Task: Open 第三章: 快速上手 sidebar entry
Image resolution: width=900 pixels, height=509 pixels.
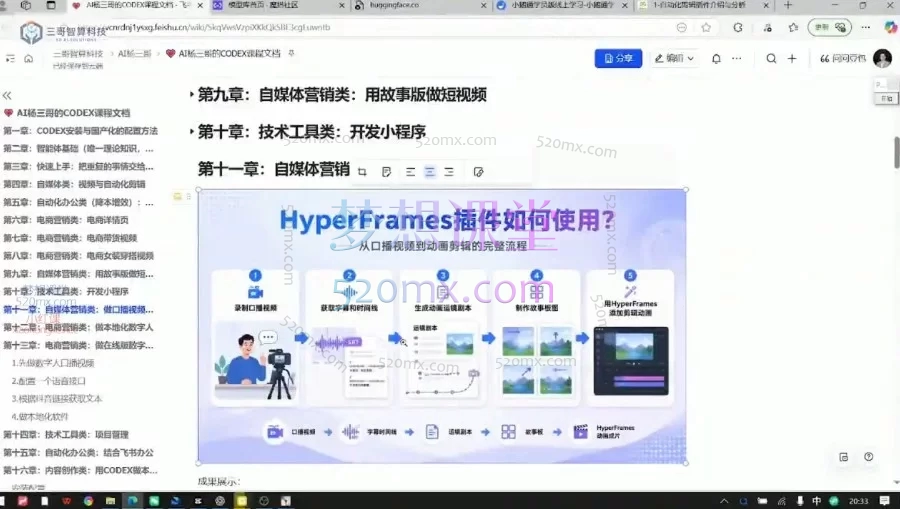Action: 79,166
